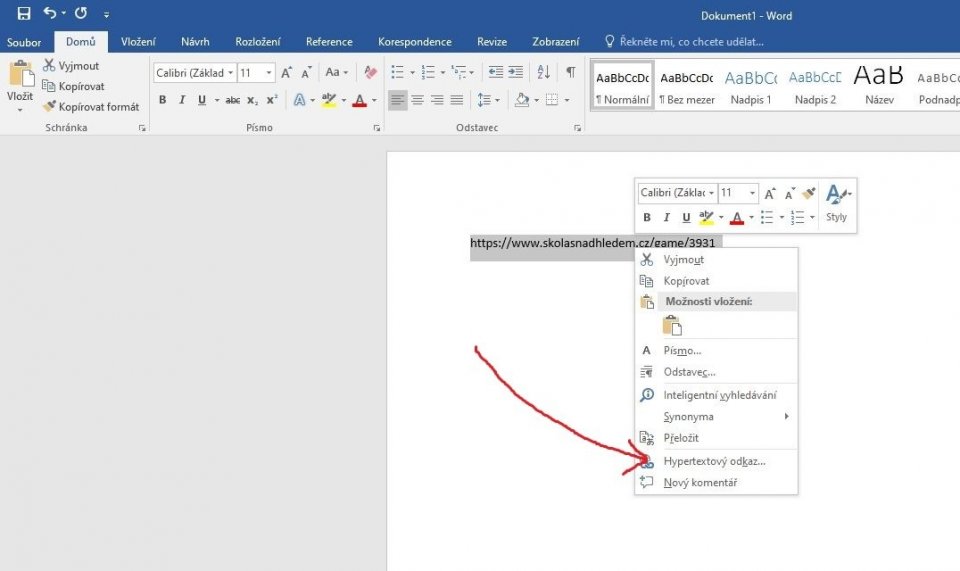Apply ribbon text highlight color

329,100
